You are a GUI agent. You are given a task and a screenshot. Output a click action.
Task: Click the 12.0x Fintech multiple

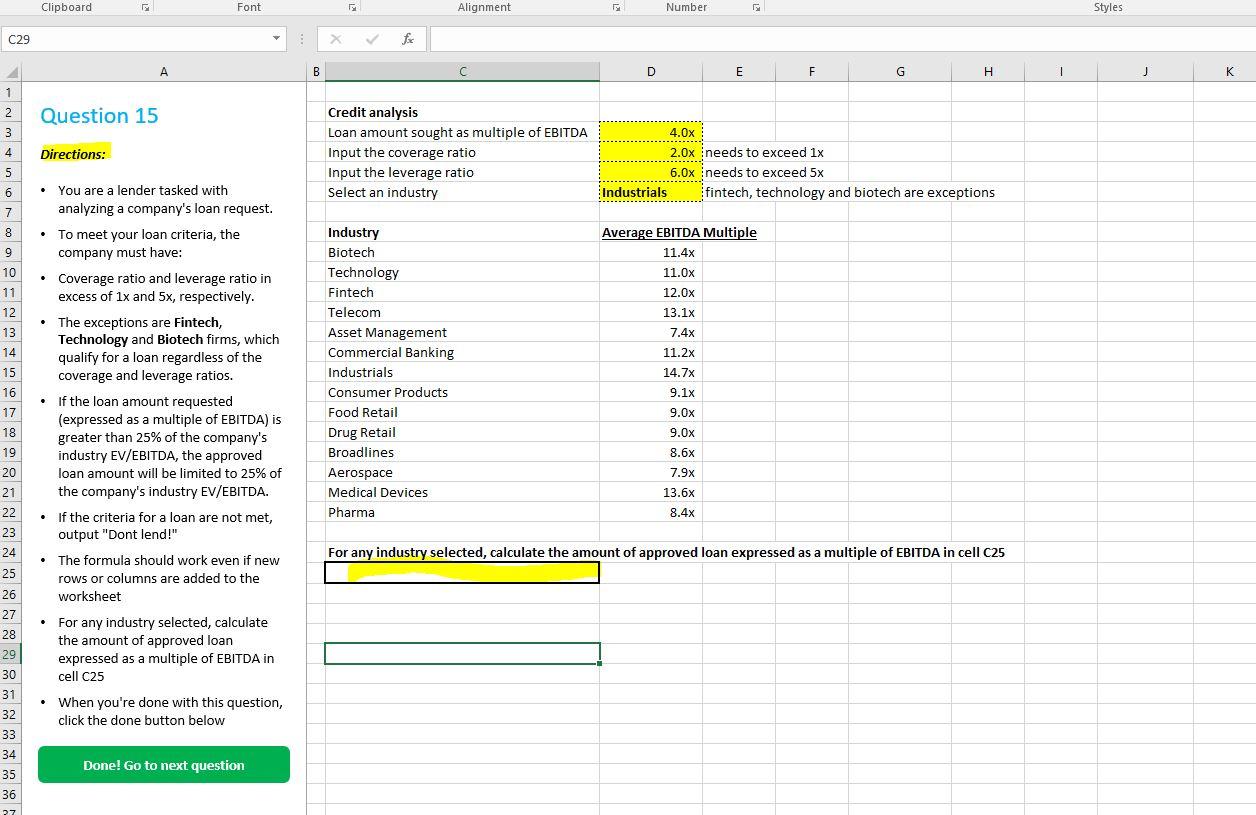[x=678, y=292]
